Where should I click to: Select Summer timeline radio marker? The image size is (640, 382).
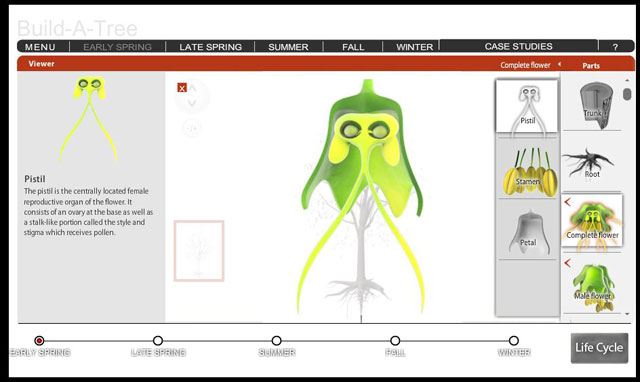point(276,340)
